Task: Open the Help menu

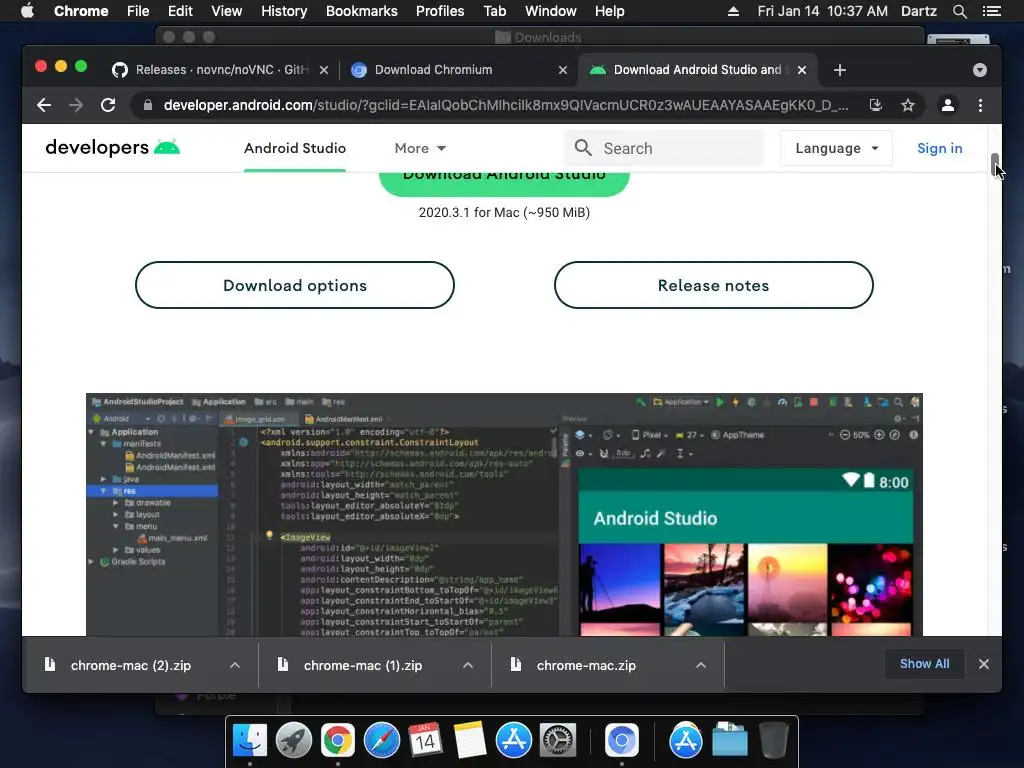Action: coord(609,11)
